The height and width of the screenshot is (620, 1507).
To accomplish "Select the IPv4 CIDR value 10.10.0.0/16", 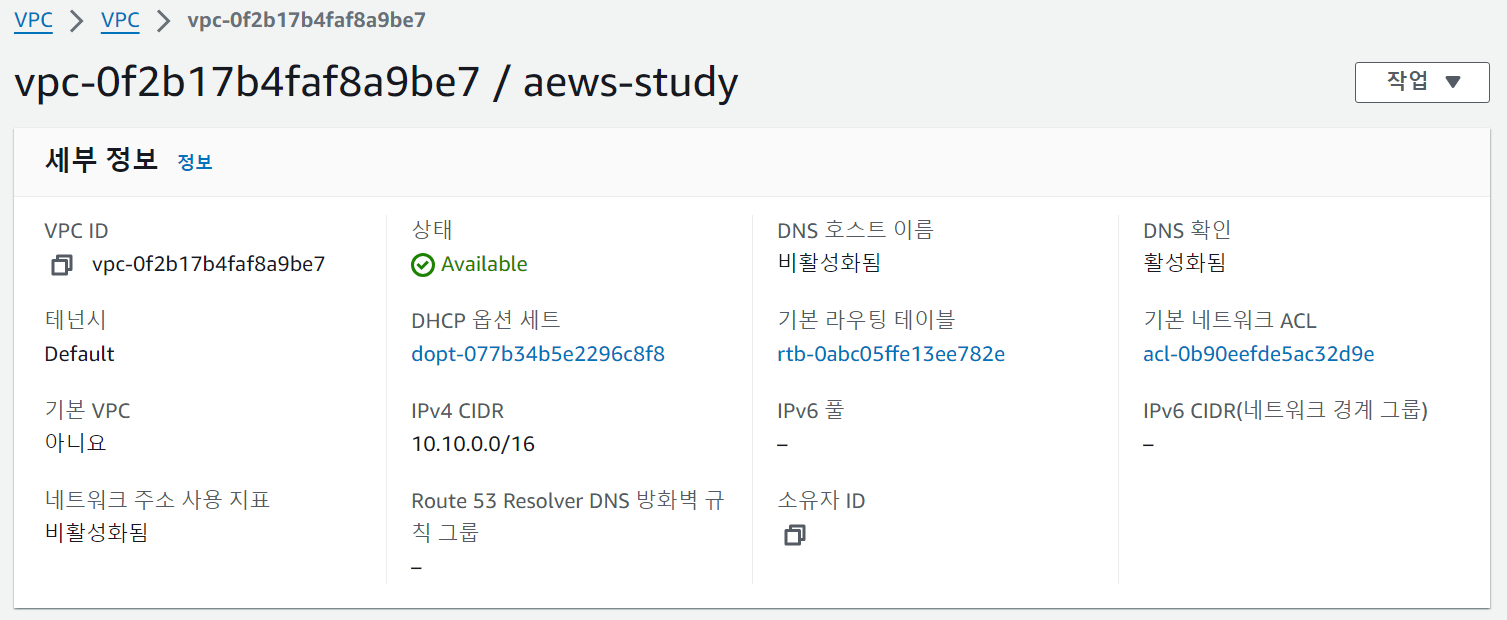I will (473, 444).
